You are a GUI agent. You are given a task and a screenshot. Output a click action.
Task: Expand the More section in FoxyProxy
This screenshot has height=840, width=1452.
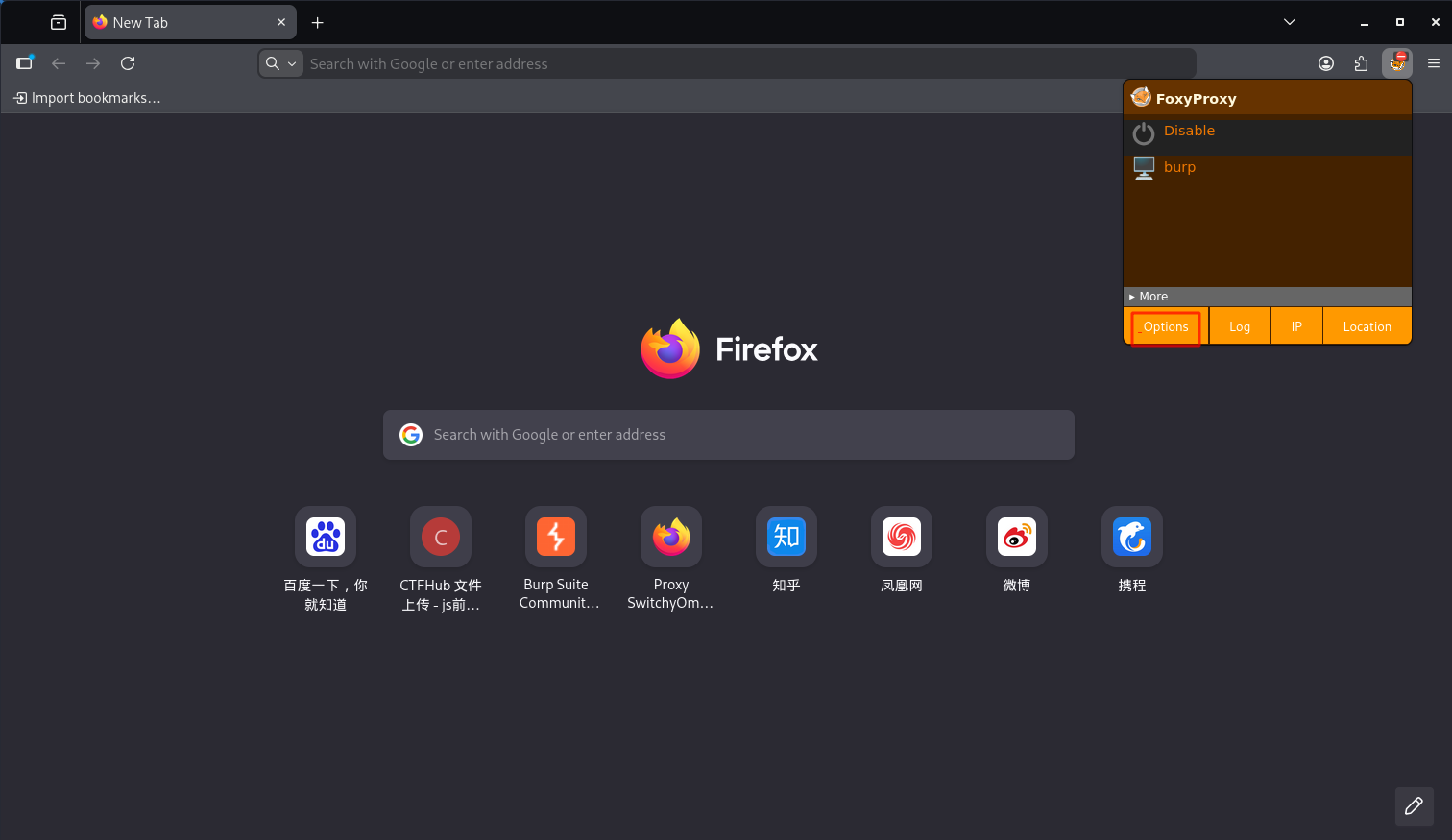[x=1268, y=297]
